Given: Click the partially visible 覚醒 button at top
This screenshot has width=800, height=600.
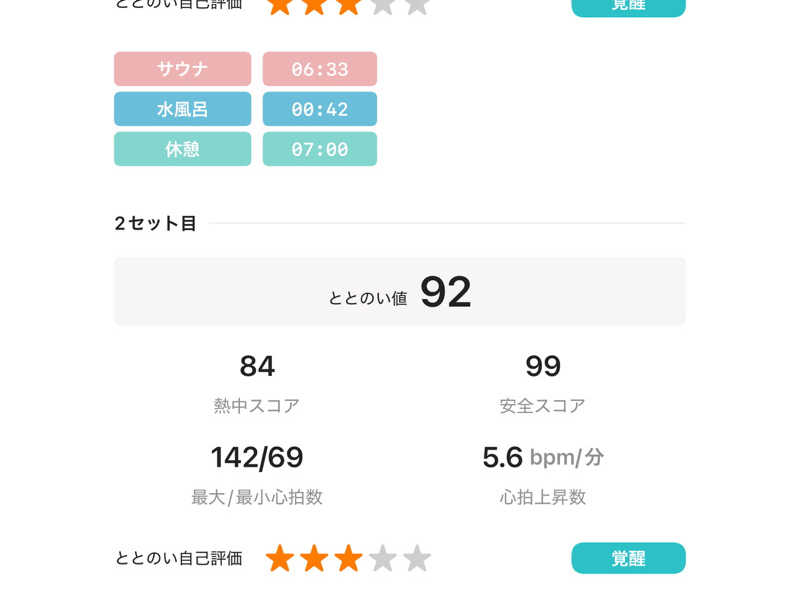Looking at the screenshot, I should (628, 7).
